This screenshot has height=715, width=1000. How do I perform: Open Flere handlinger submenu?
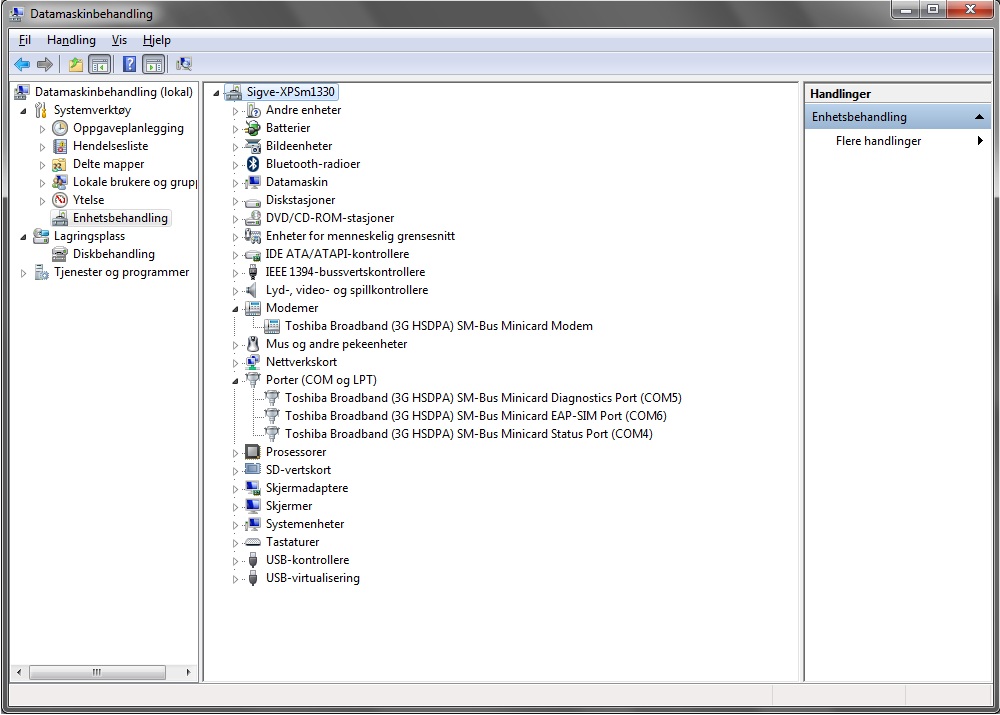[899, 141]
